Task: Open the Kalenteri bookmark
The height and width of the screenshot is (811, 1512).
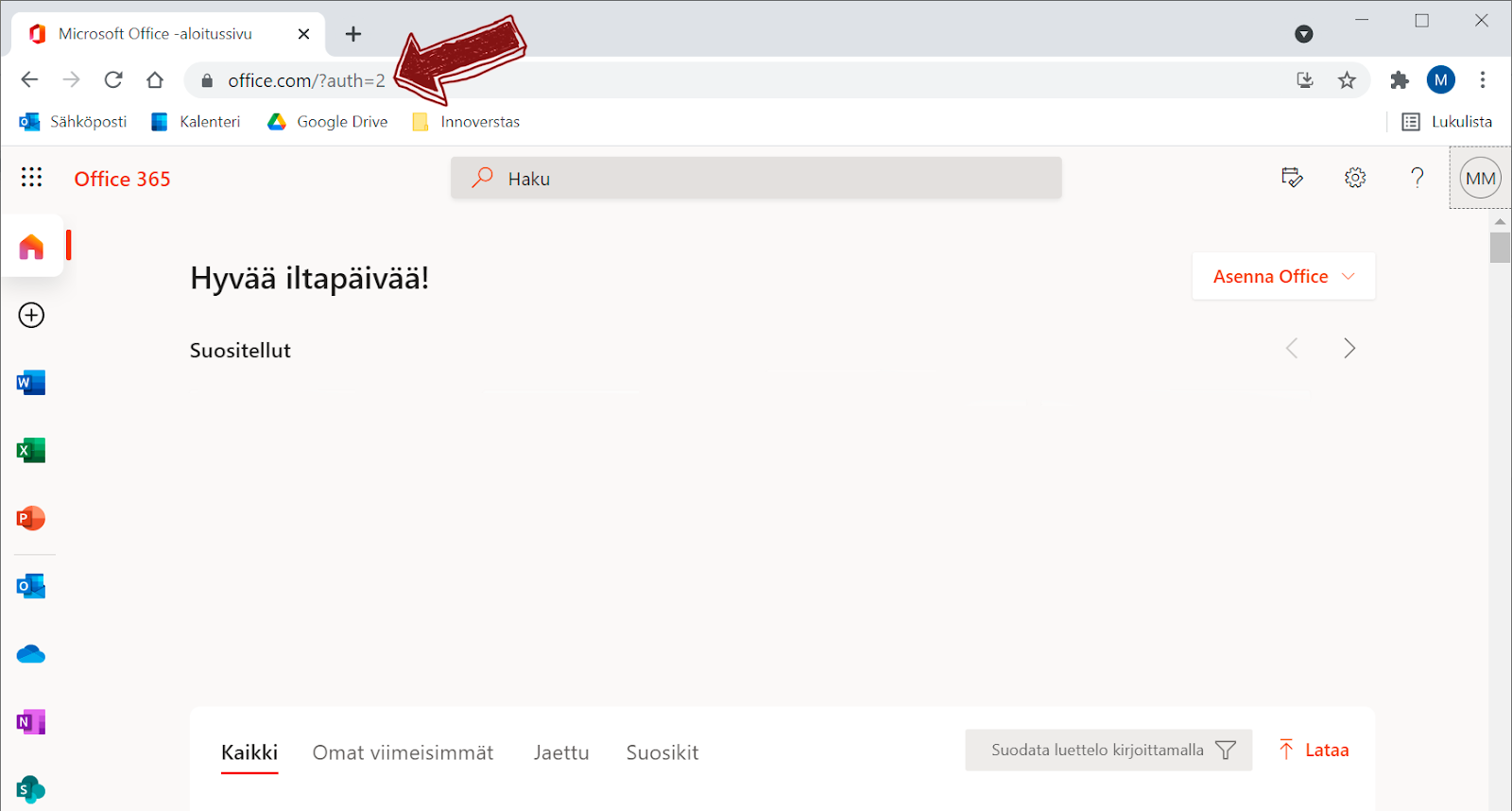Action: [197, 121]
